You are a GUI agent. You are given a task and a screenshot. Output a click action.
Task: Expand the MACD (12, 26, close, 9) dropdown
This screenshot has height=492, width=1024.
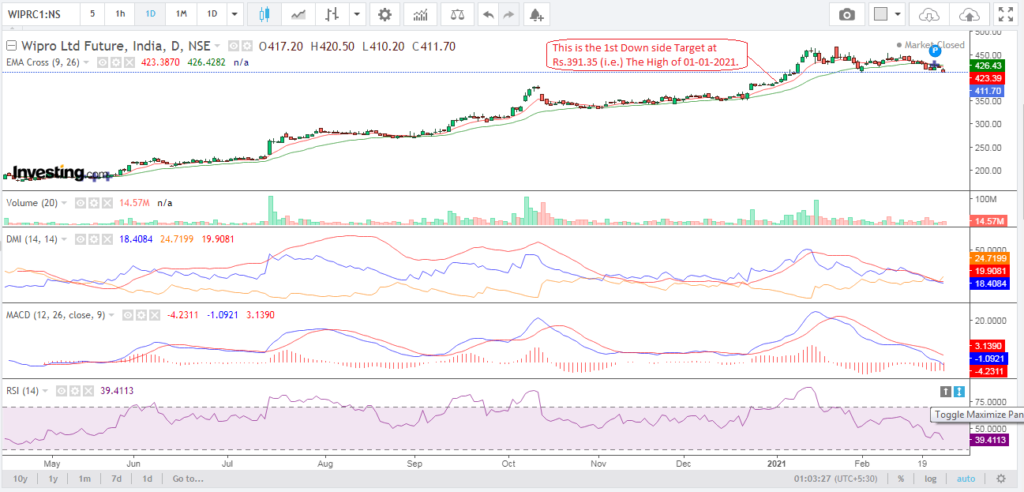coord(112,315)
